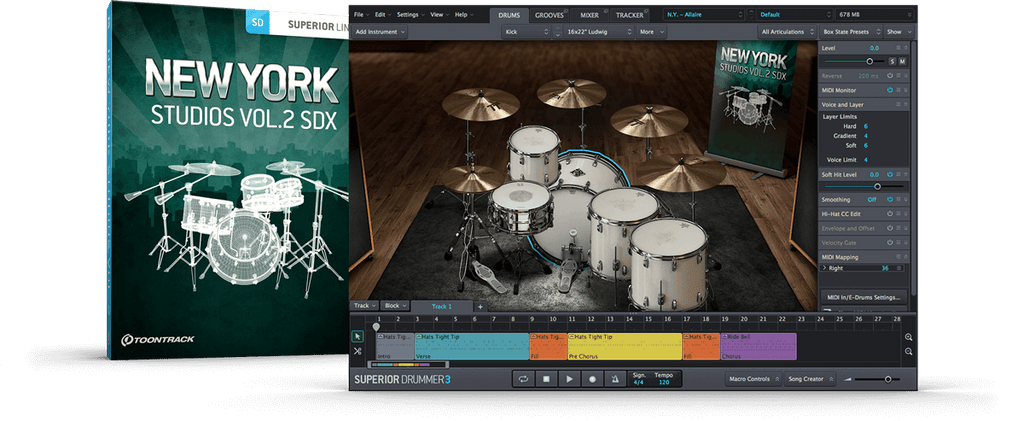Open the MIDI Monitor options menu icon
Viewport: 1024px width, 421px height.
pos(898,90)
